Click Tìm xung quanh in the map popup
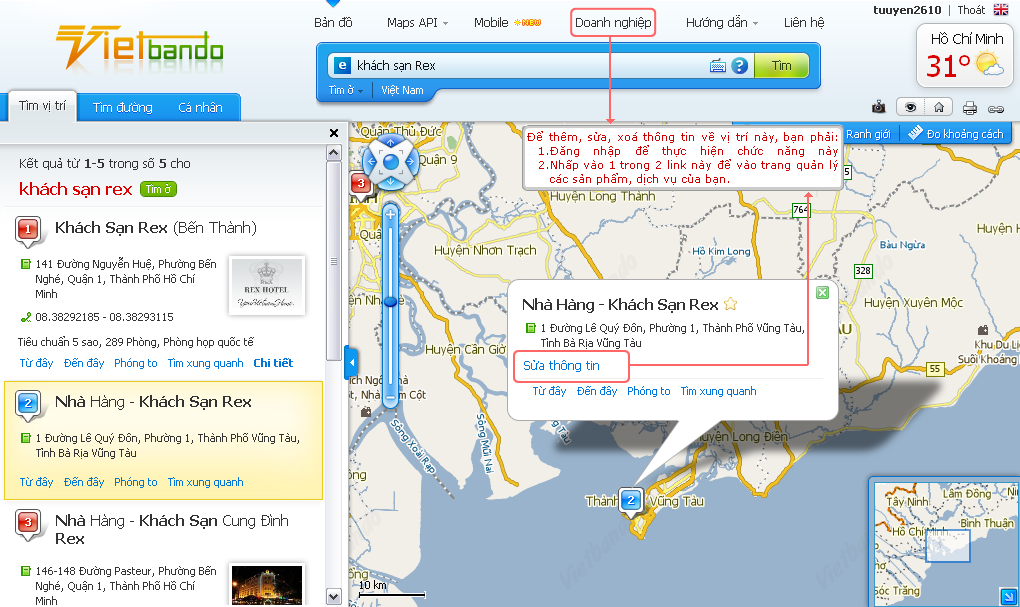 click(x=718, y=391)
